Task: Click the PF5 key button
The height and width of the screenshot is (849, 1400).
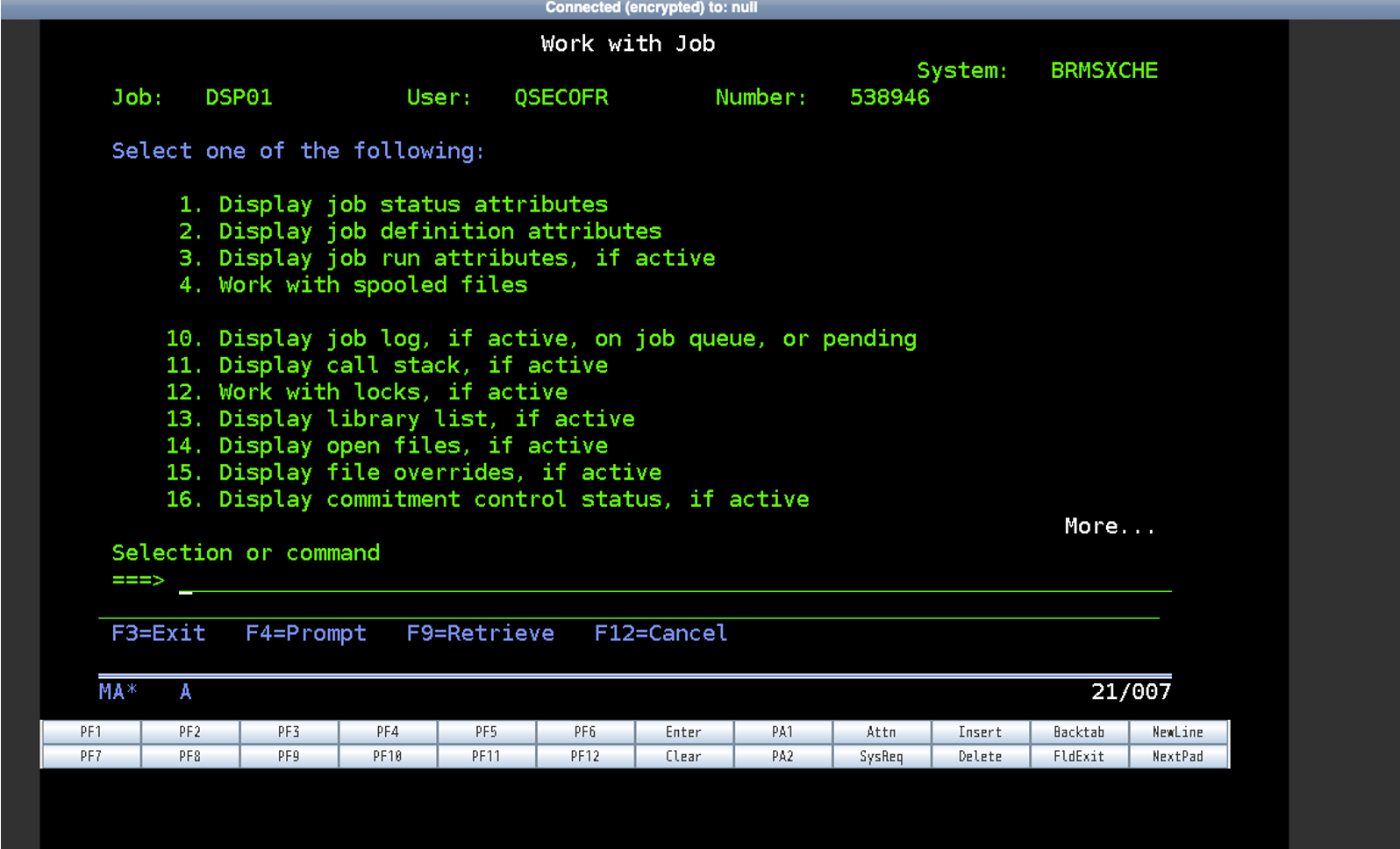Action: pos(486,732)
